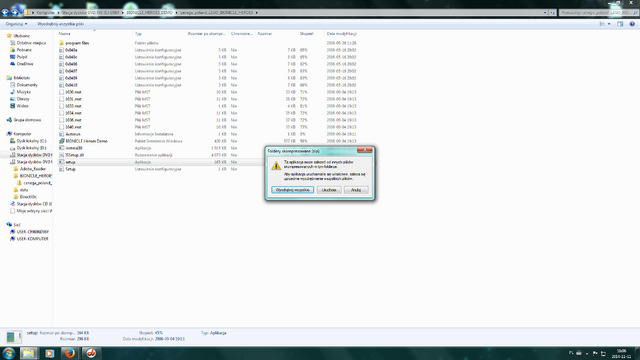
Task: Select the Setup configuration settings file
Action: (70, 169)
